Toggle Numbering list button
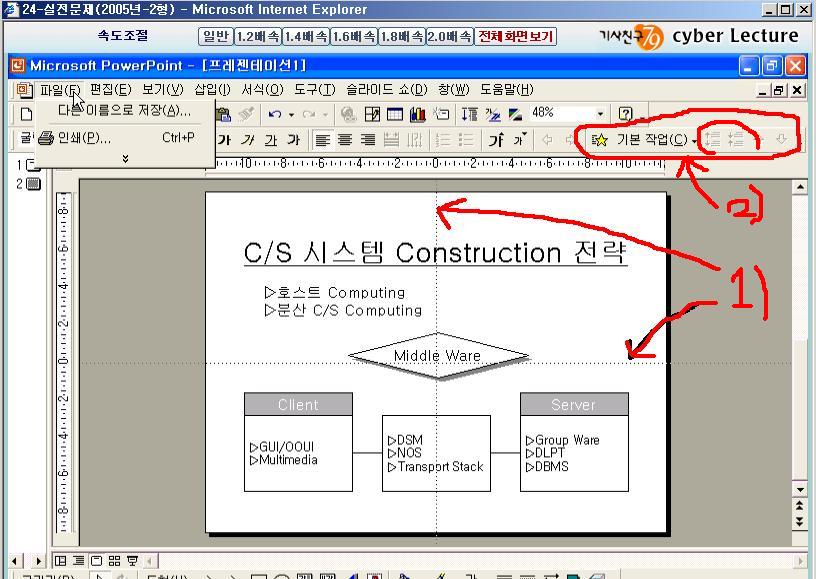 click(443, 140)
